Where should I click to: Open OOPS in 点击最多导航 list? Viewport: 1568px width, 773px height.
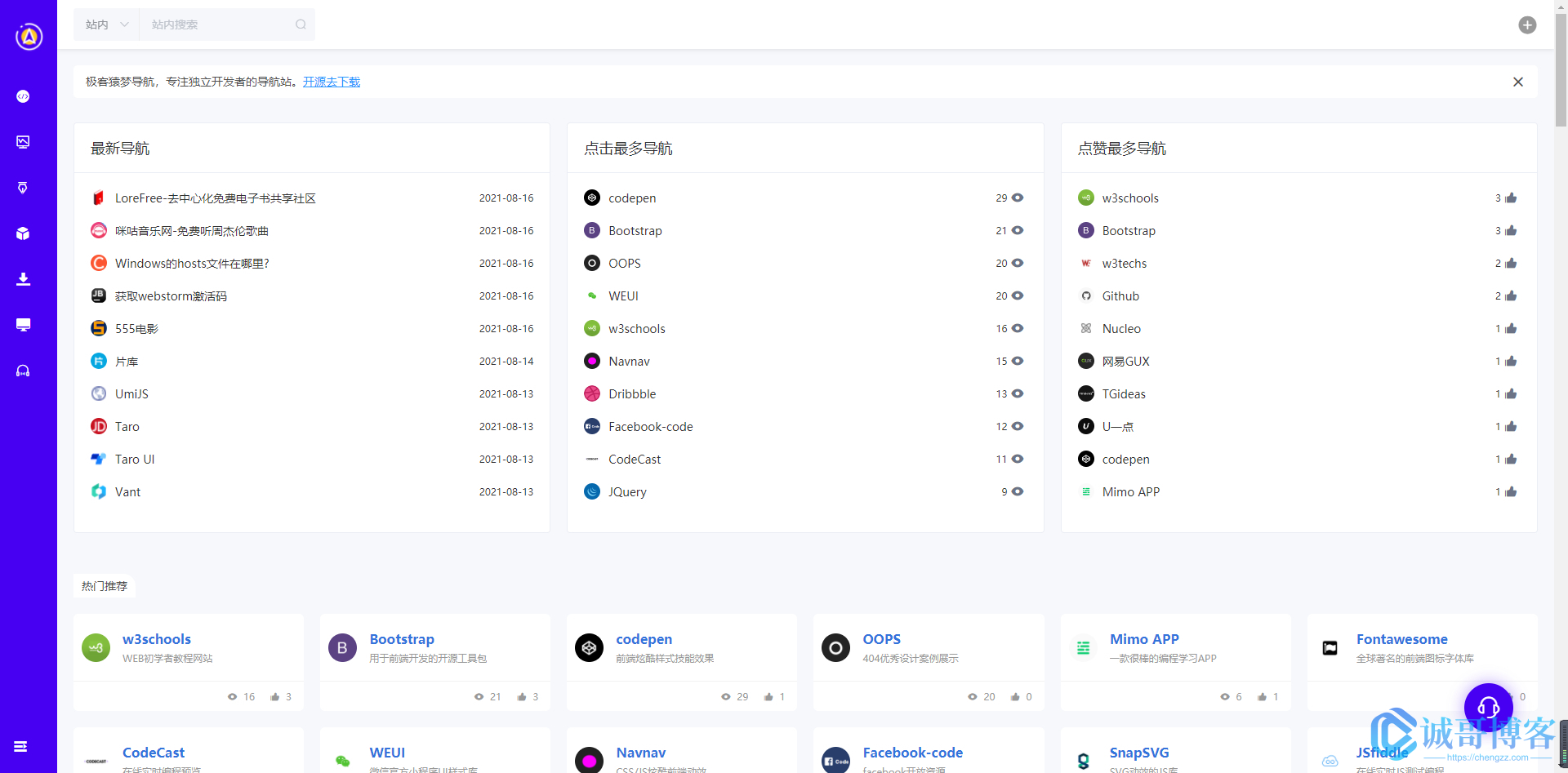625,264
